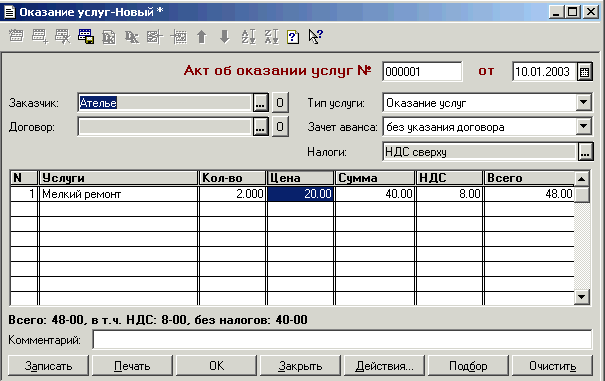Open the Налоги ellipsis selection button
The image size is (605, 381).
click(x=585, y=152)
